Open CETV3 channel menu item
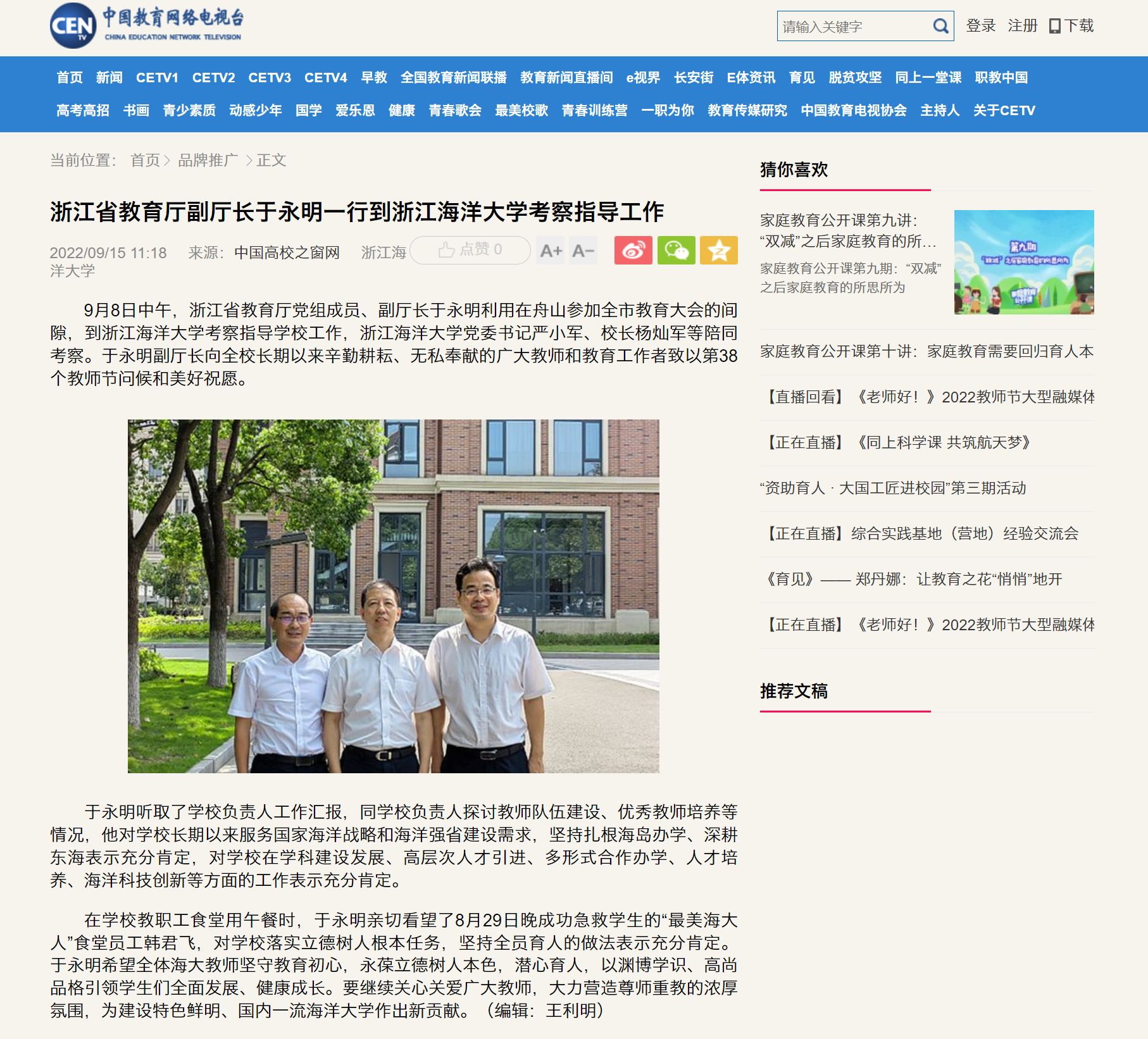This screenshot has width=1148, height=1039. click(270, 77)
